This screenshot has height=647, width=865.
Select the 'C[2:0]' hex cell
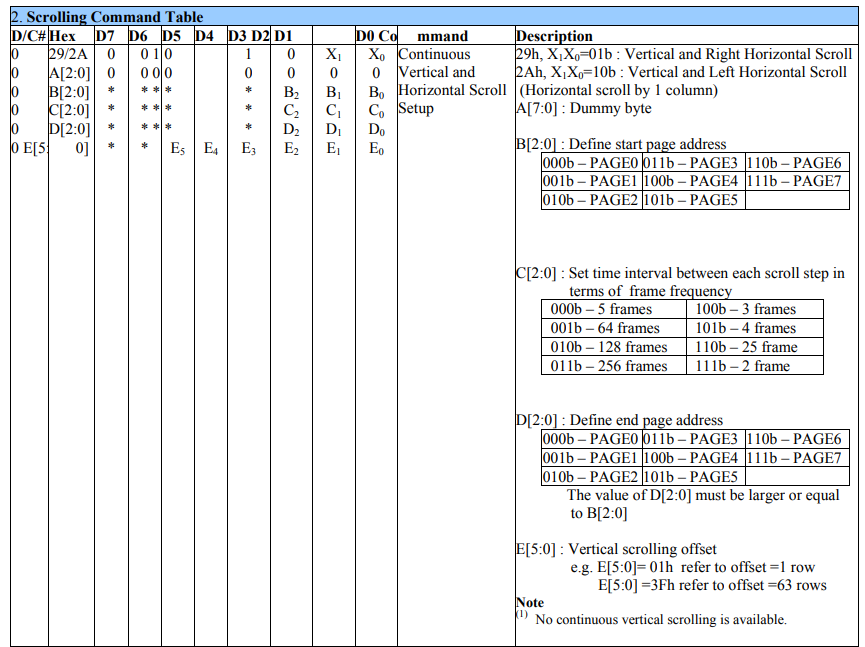(69, 110)
